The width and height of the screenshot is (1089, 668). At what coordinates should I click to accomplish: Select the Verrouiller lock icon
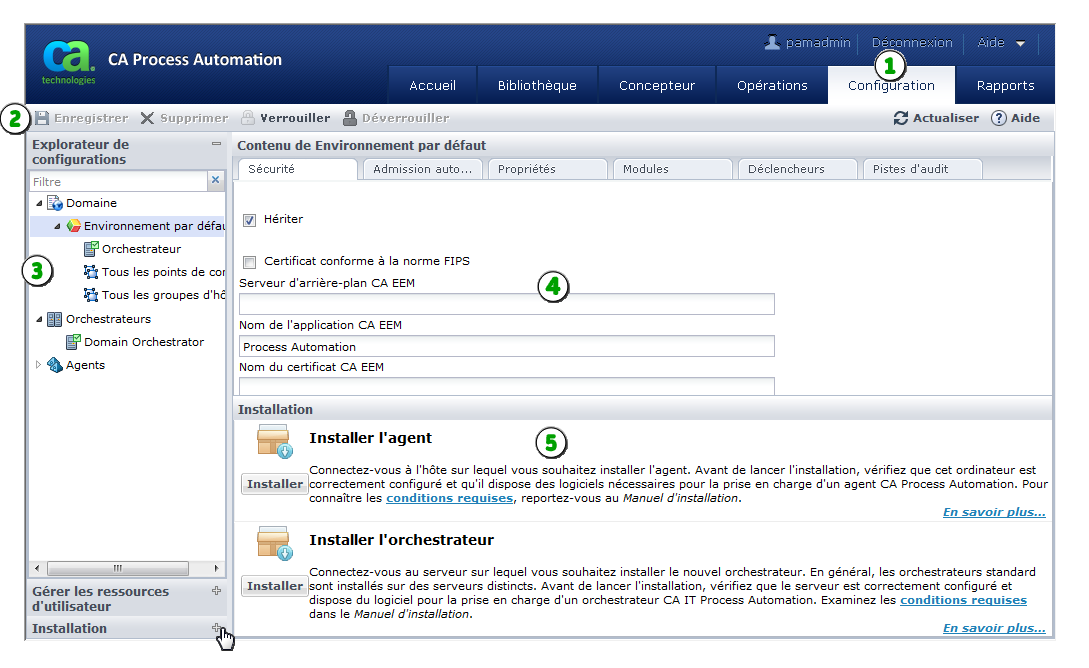[249, 117]
